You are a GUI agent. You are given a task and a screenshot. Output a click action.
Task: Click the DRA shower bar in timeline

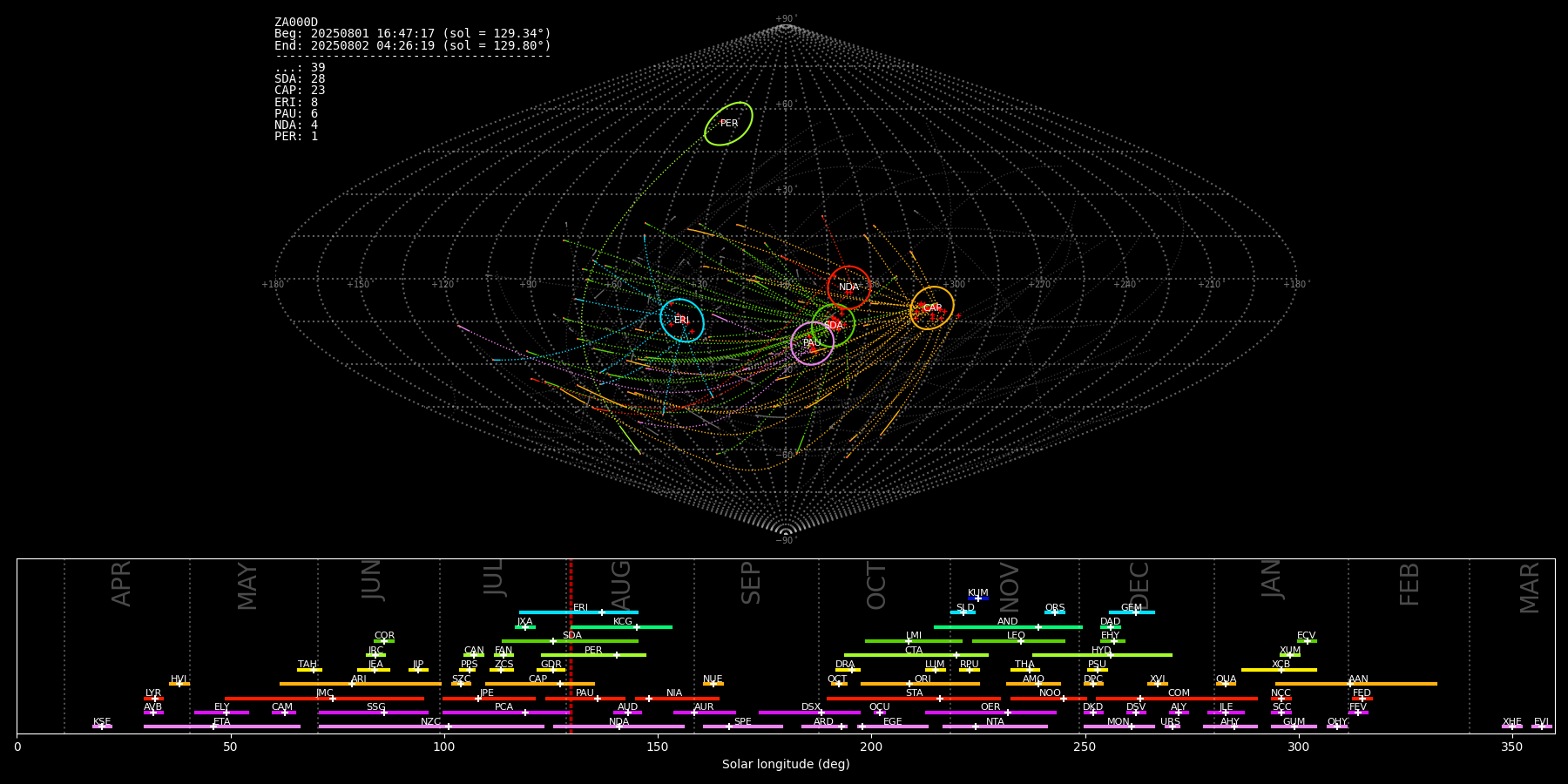(x=848, y=670)
